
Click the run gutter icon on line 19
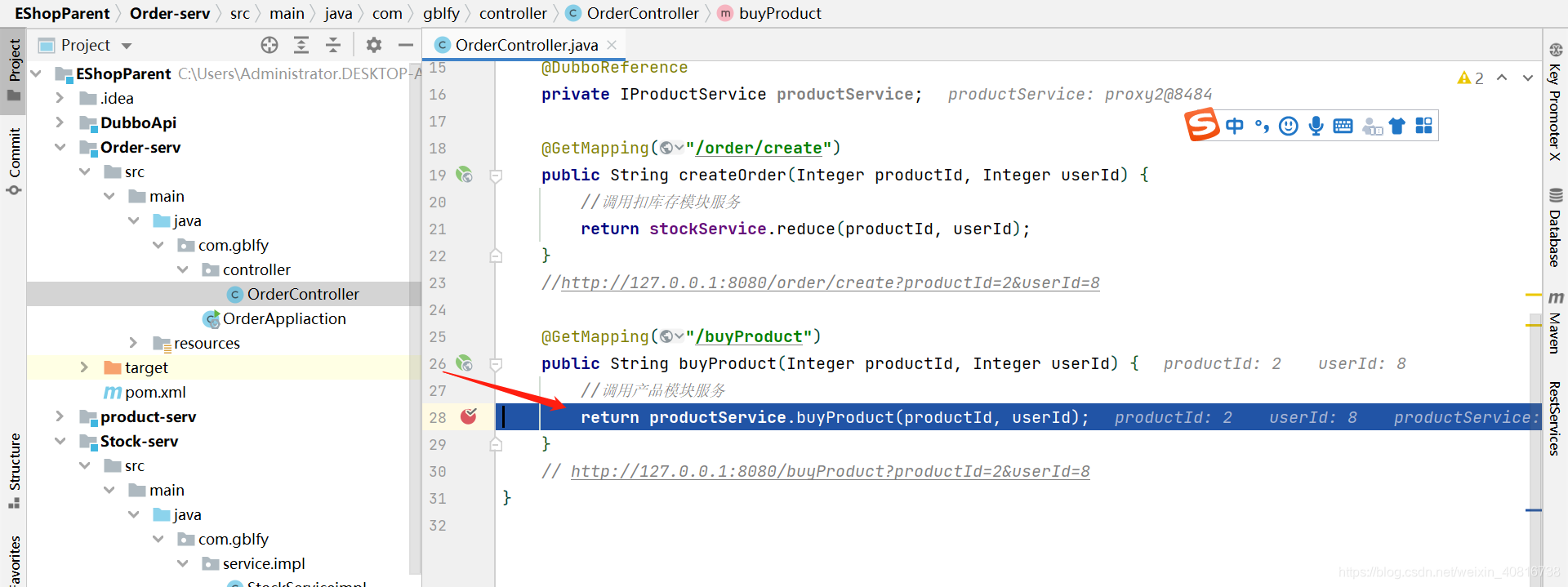pyautogui.click(x=464, y=175)
